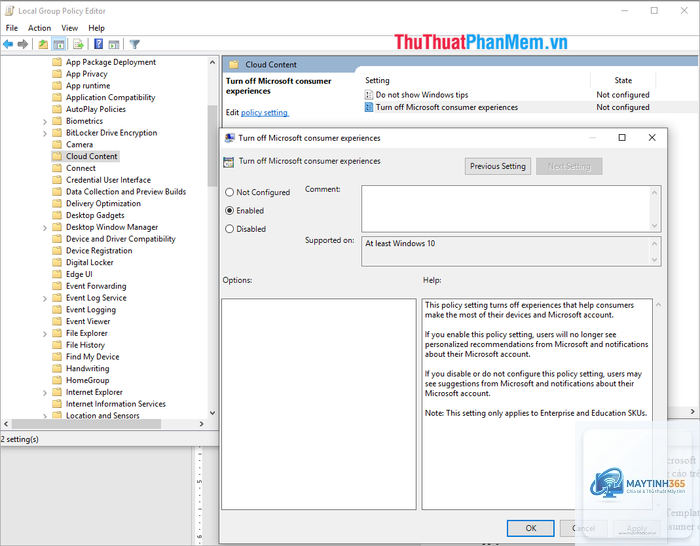Click the Cloud Content header folder icon
The height and width of the screenshot is (546, 700).
pos(233,65)
